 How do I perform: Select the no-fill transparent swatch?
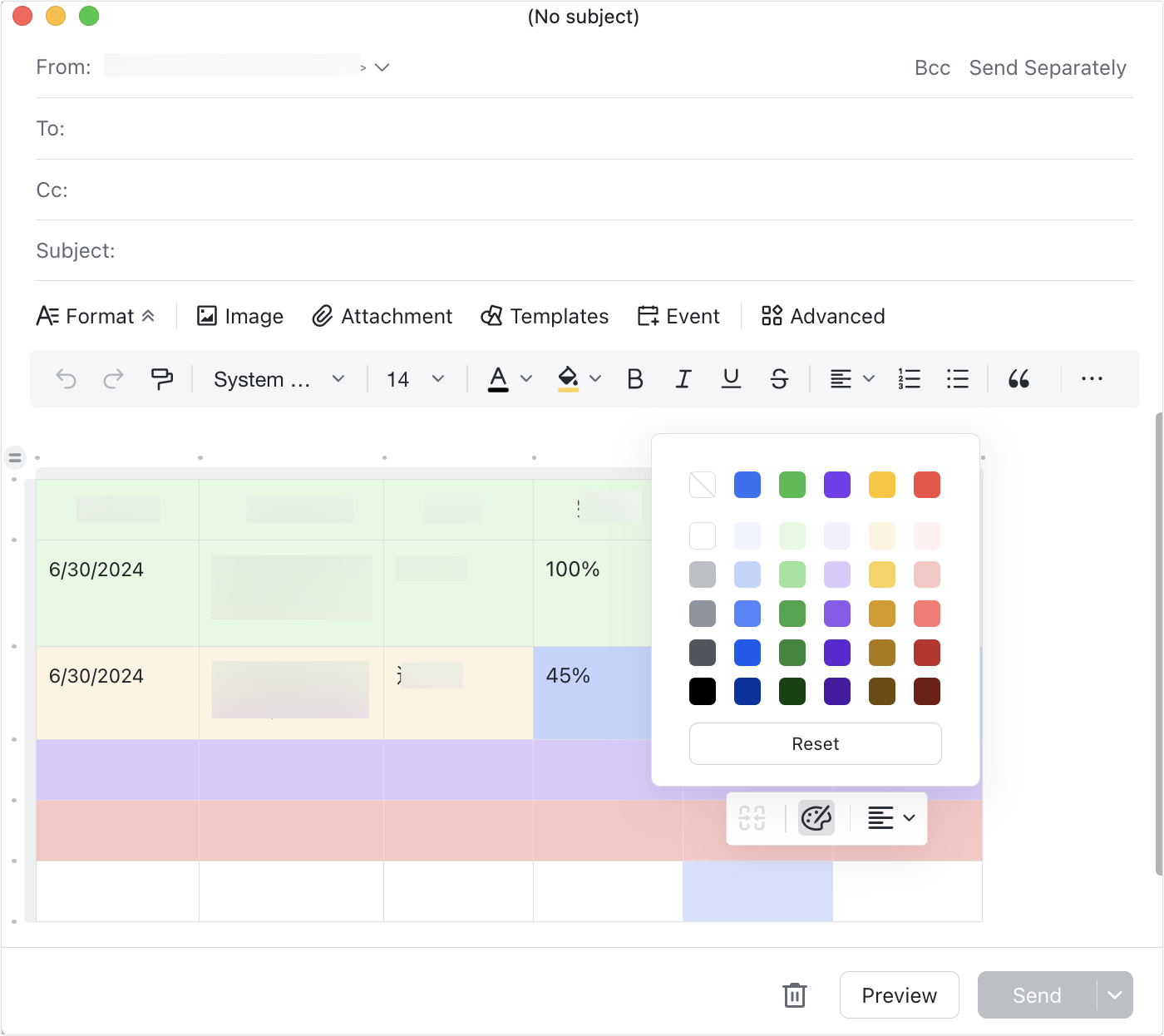(703, 485)
